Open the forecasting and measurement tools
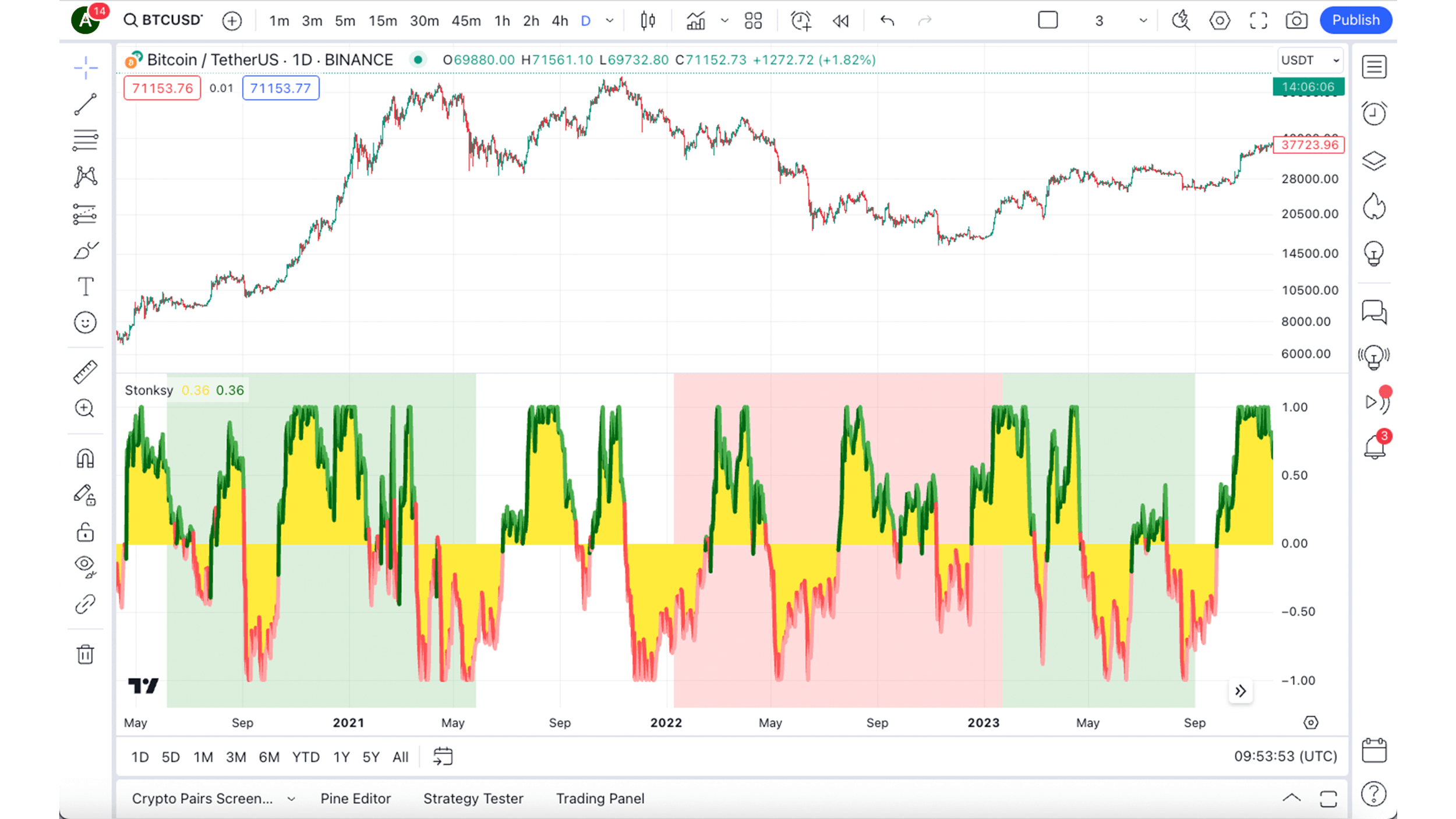1456x819 pixels. pyautogui.click(x=86, y=214)
